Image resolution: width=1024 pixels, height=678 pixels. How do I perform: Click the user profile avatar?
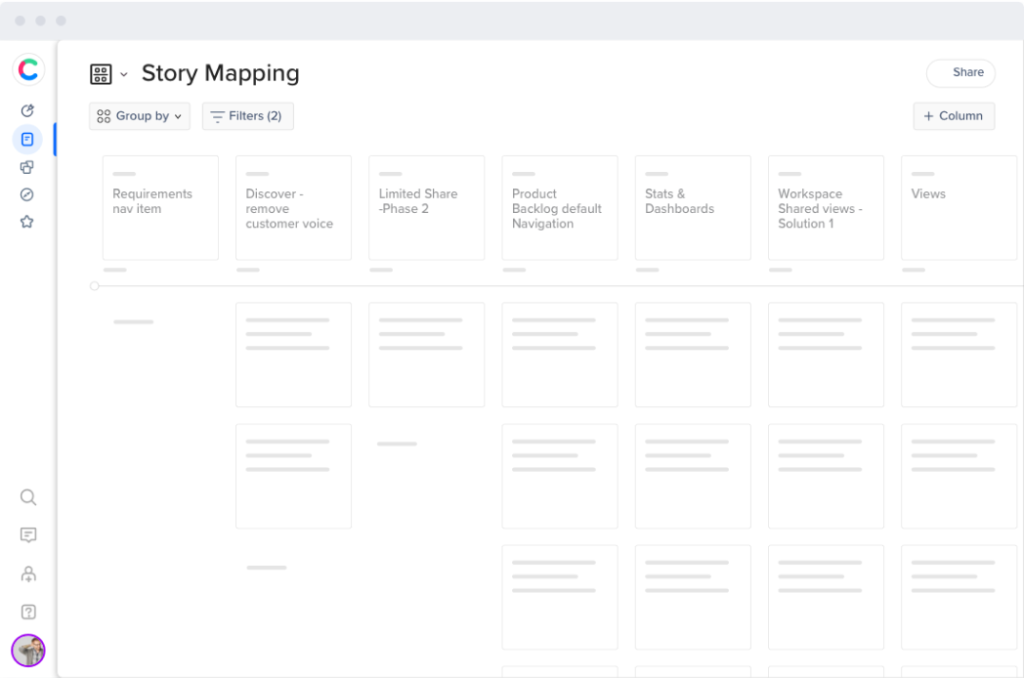coord(28,650)
